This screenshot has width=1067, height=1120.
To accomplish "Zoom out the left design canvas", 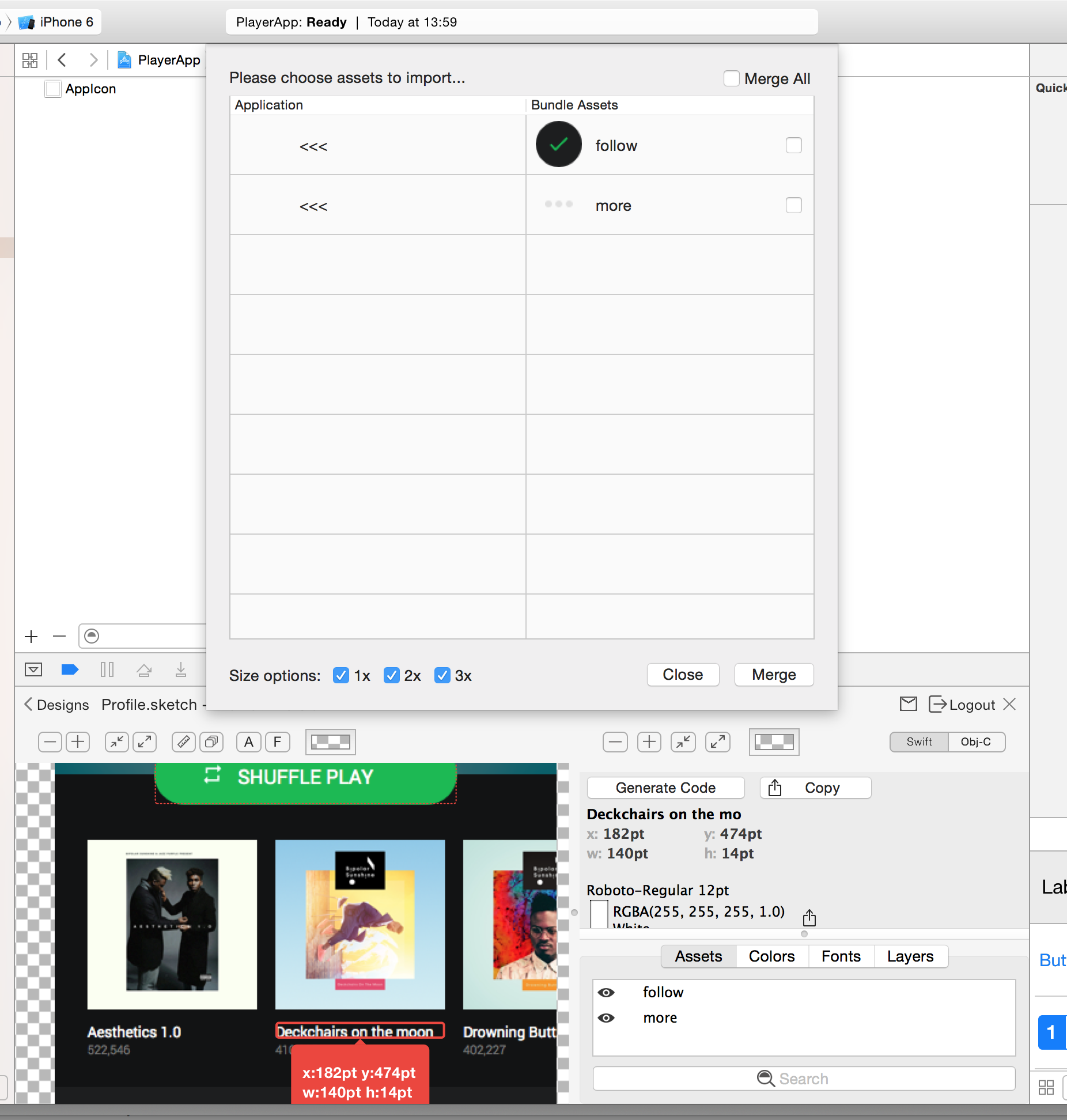I will [50, 742].
